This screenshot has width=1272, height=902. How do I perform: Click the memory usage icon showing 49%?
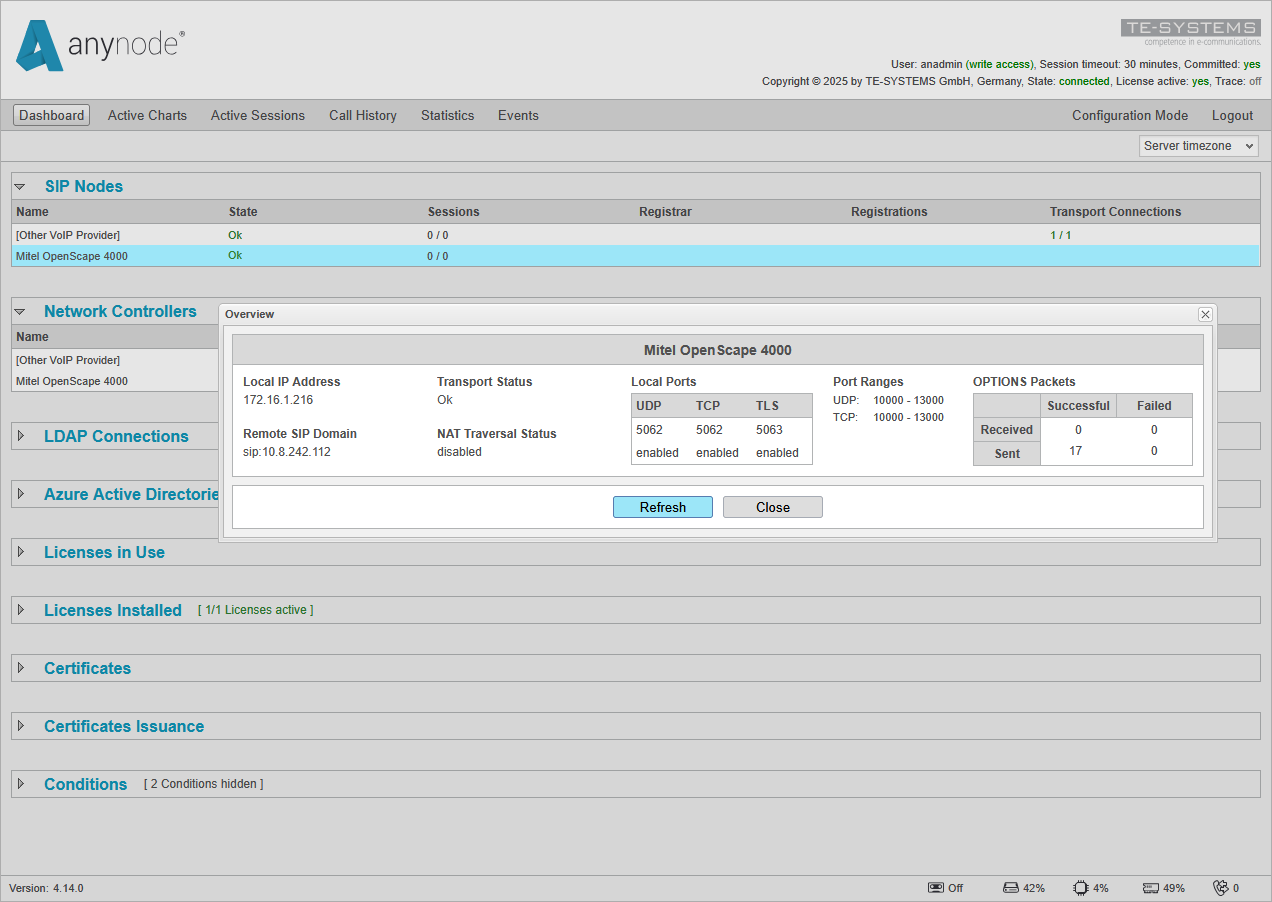click(1148, 888)
